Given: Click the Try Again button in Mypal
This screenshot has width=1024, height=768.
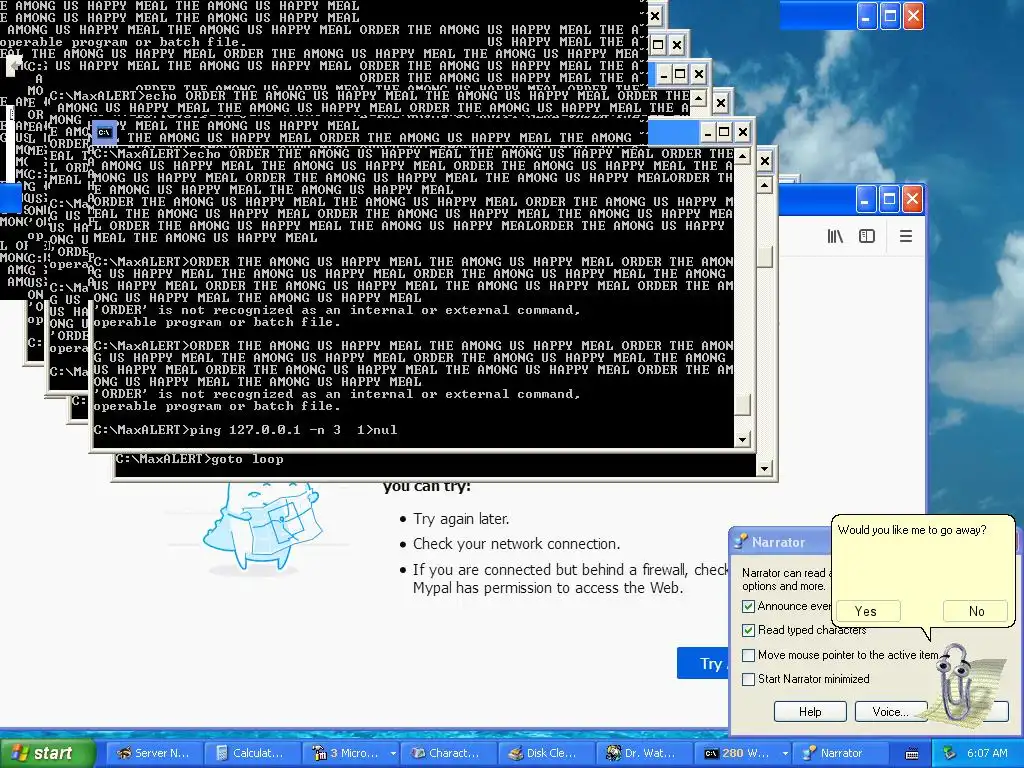Looking at the screenshot, I should pyautogui.click(x=703, y=664).
